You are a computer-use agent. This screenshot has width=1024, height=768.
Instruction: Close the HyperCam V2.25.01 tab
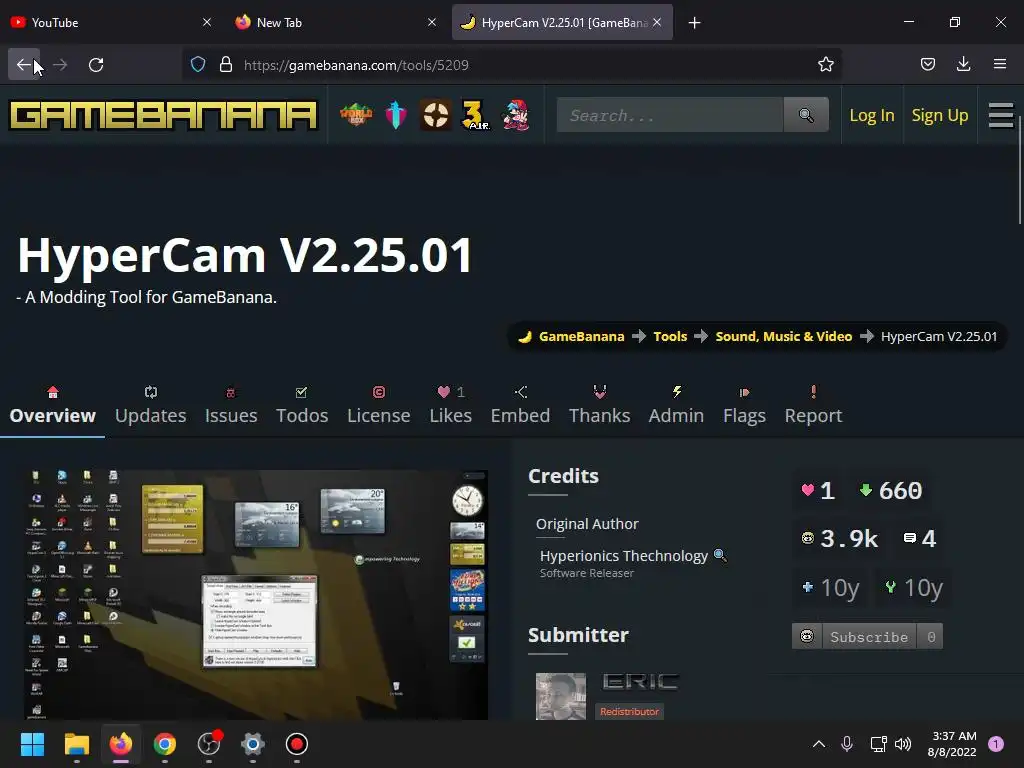pos(657,22)
